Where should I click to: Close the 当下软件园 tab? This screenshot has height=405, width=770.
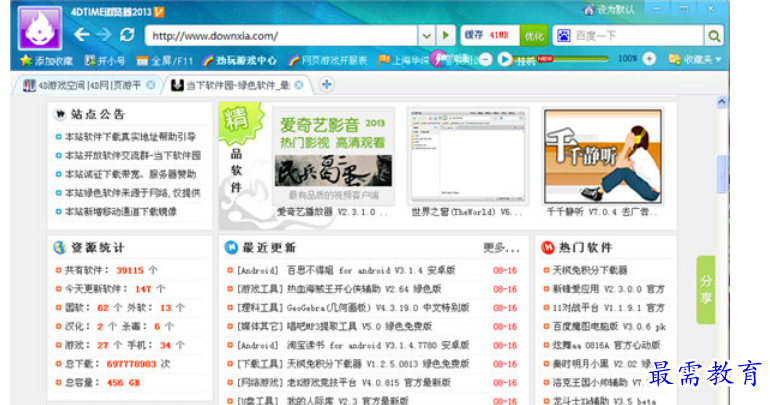(299, 85)
